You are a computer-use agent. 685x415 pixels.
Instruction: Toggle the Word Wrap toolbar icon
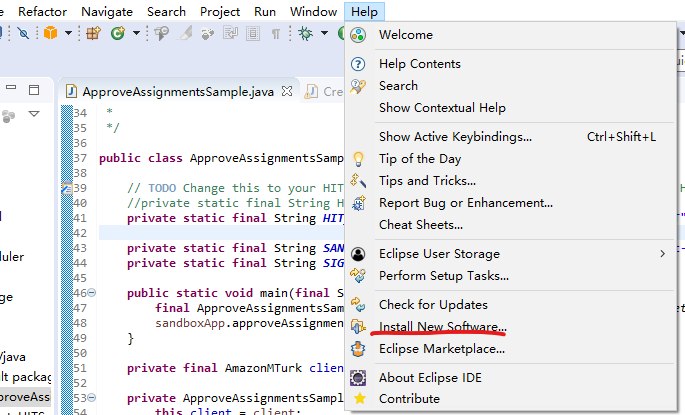point(230,33)
